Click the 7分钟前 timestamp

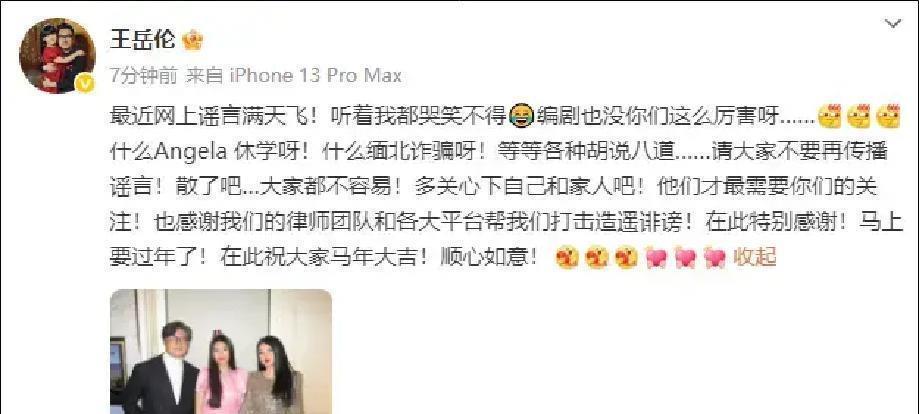(143, 76)
